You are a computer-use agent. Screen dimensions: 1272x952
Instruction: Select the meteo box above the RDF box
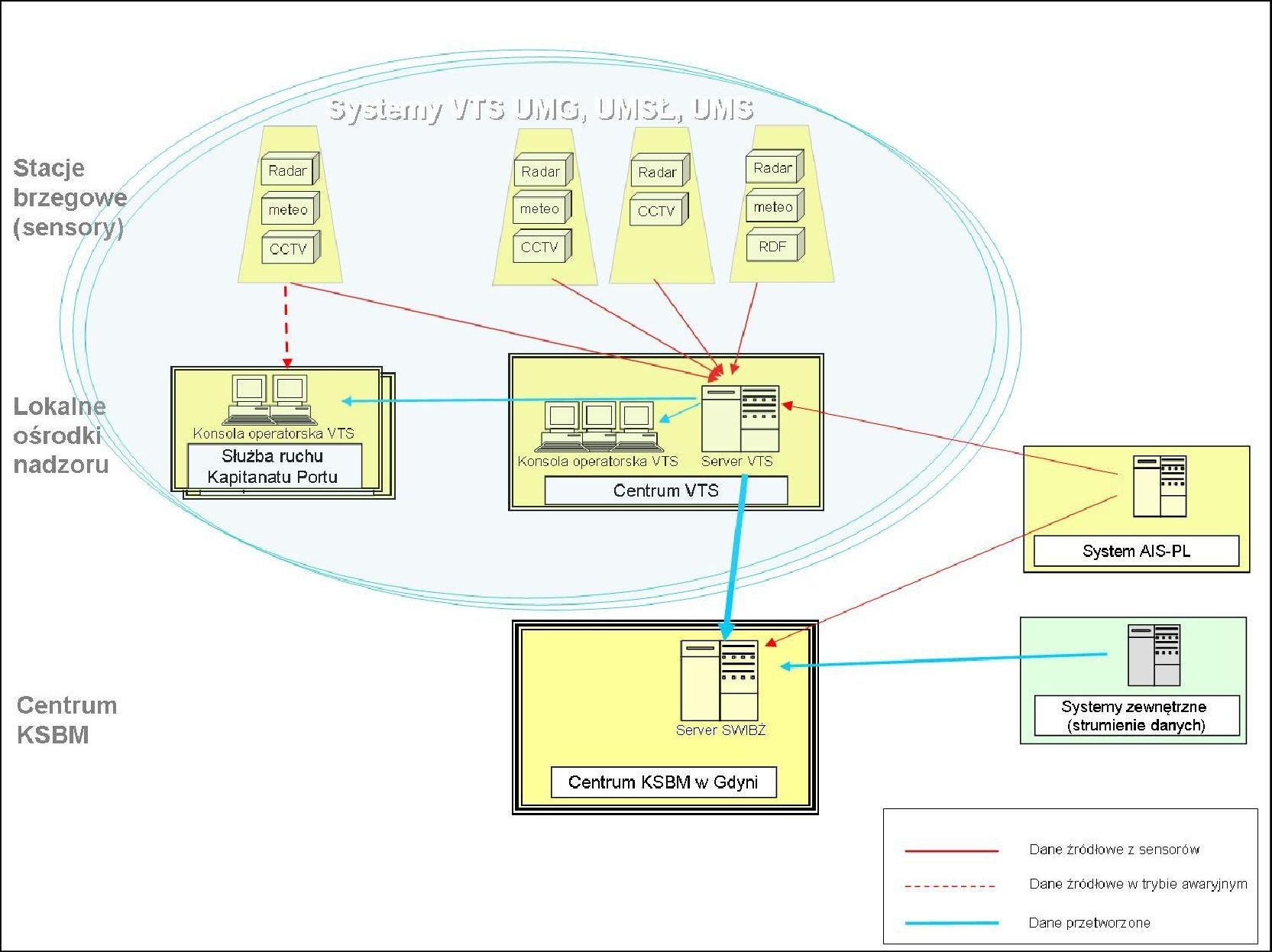pyautogui.click(x=775, y=206)
